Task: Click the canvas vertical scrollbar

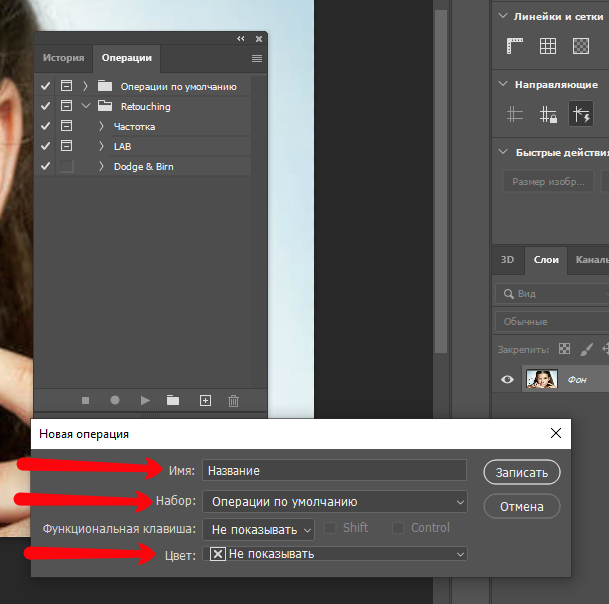Action: pos(441,182)
